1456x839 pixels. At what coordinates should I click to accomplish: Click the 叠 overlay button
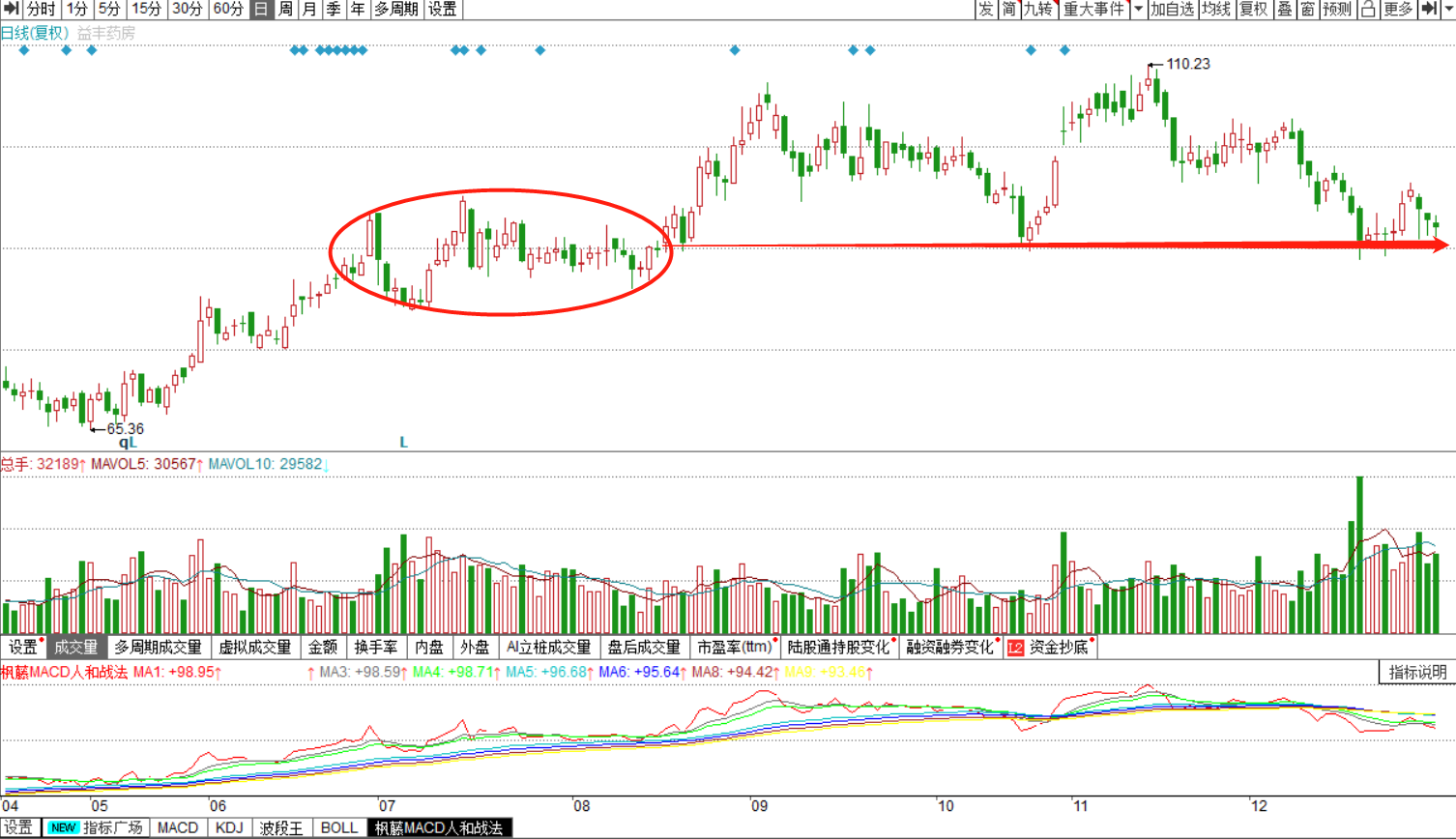coord(1285,9)
